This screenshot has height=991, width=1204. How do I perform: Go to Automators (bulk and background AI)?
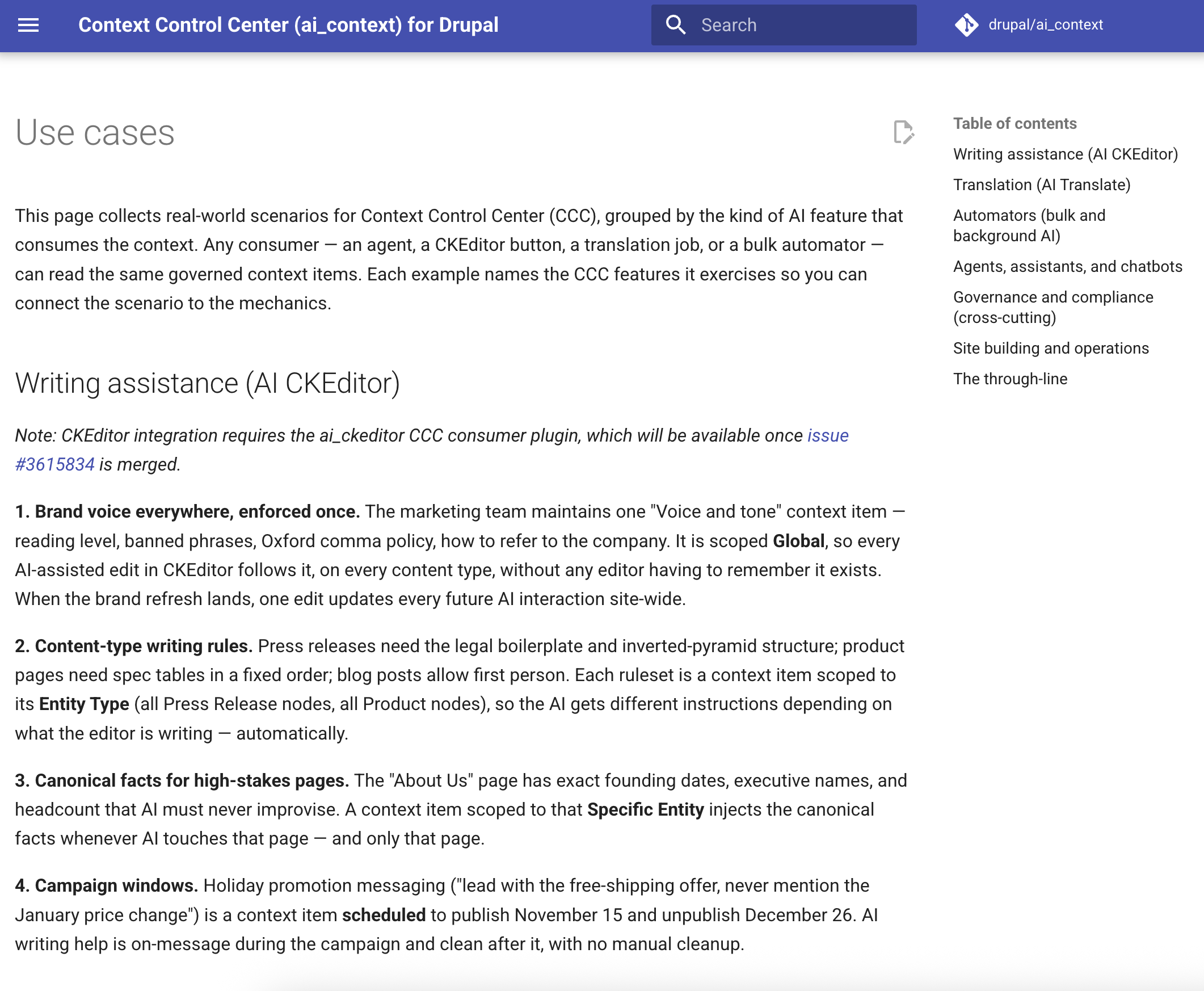click(x=1029, y=225)
